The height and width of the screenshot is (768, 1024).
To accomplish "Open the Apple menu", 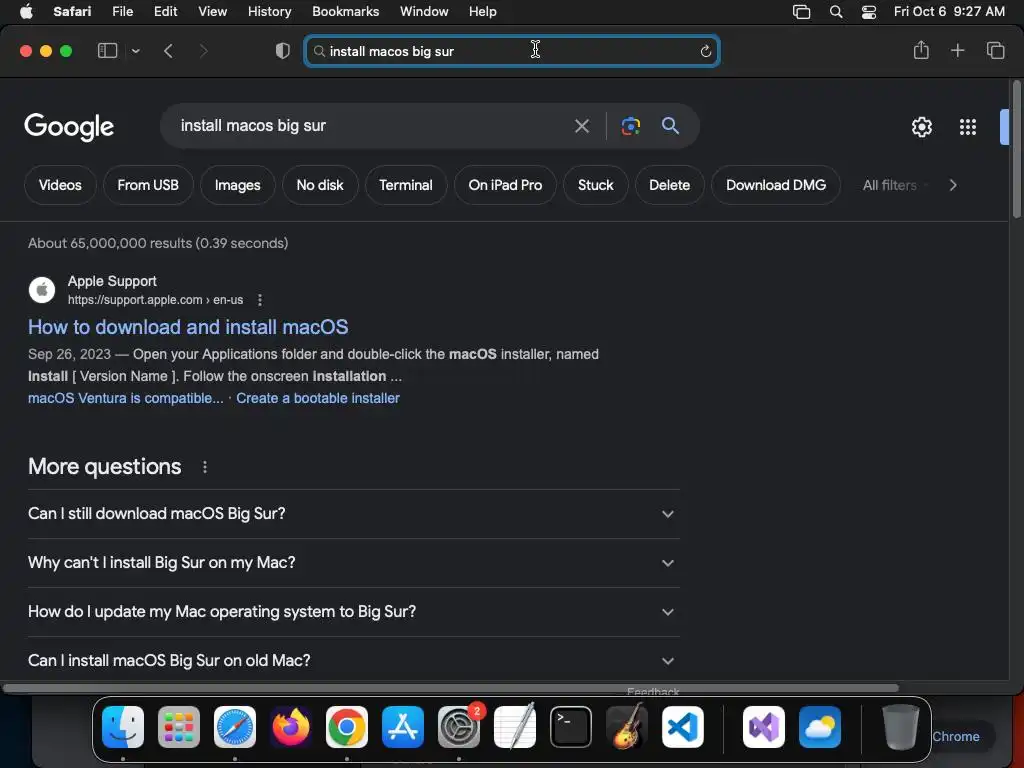I will coord(26,11).
